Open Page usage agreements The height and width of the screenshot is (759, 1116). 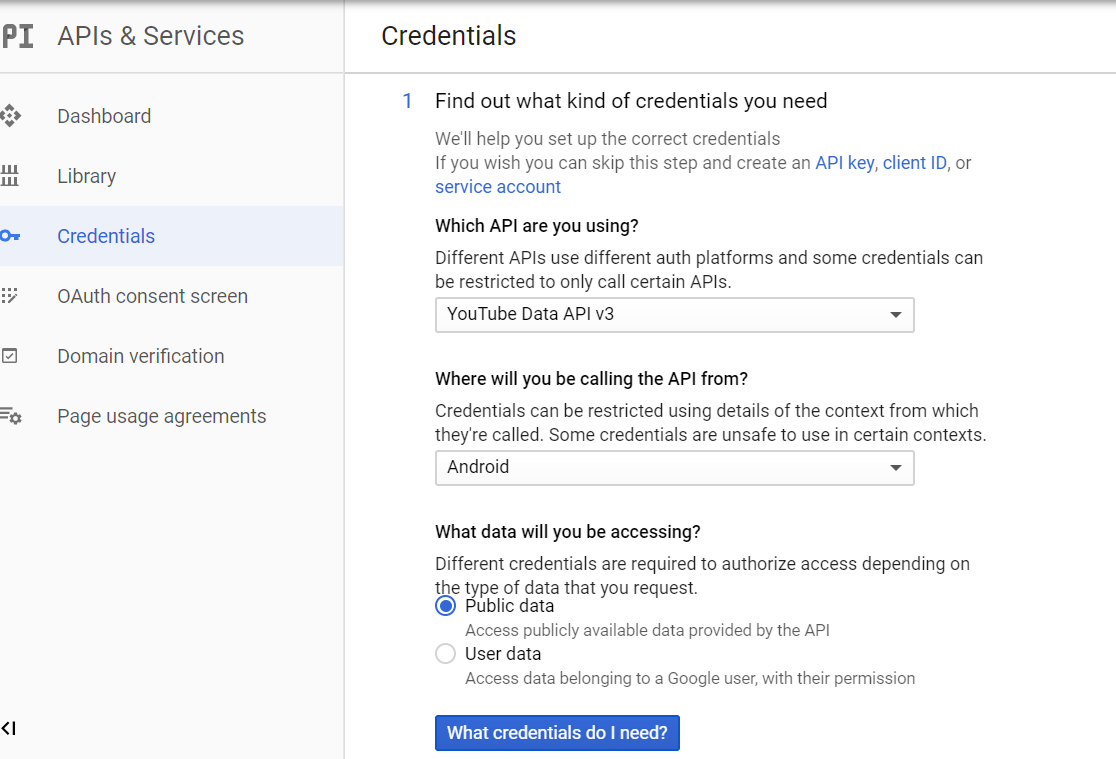[162, 416]
